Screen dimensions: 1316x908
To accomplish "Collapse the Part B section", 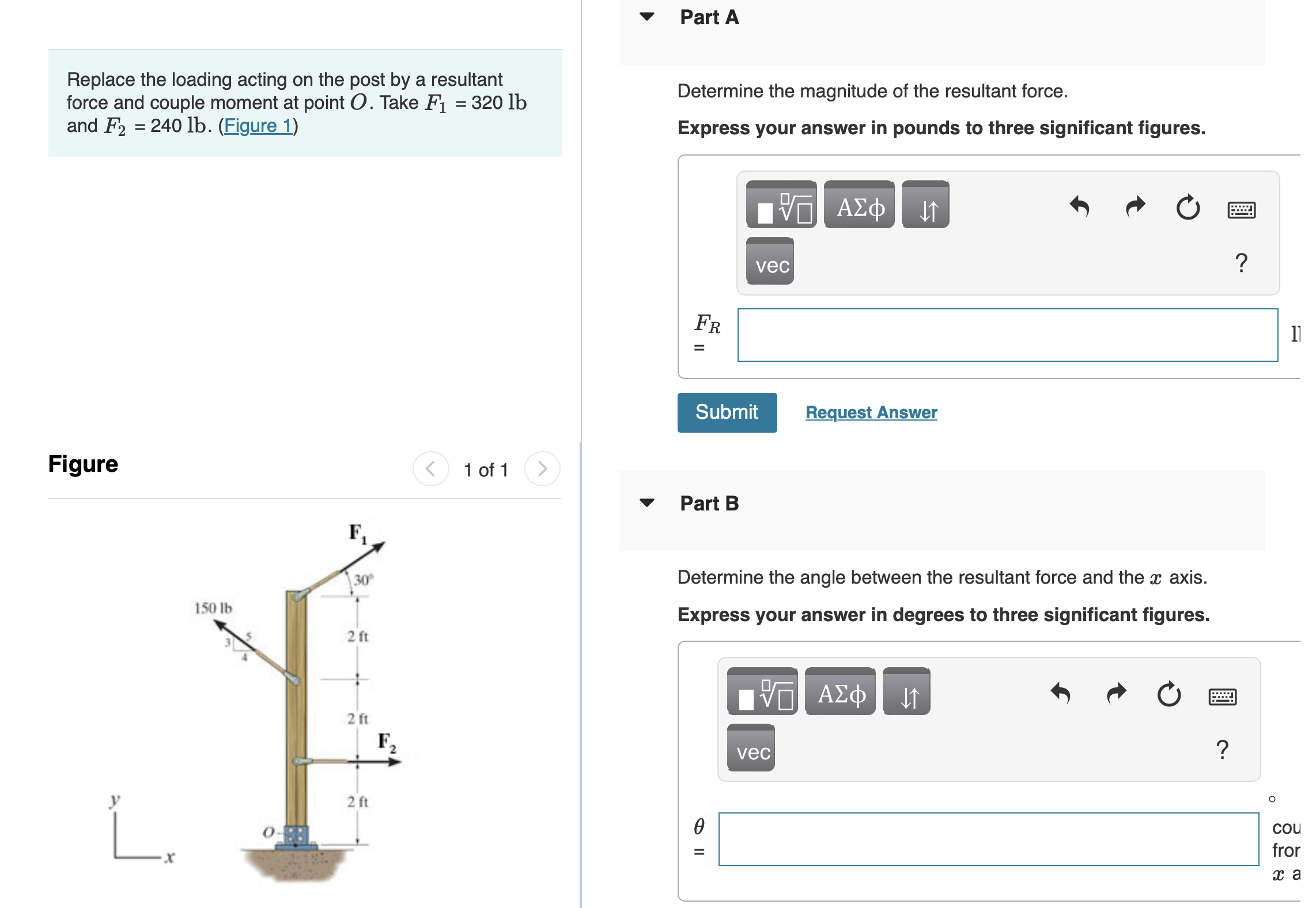I will 648,503.
